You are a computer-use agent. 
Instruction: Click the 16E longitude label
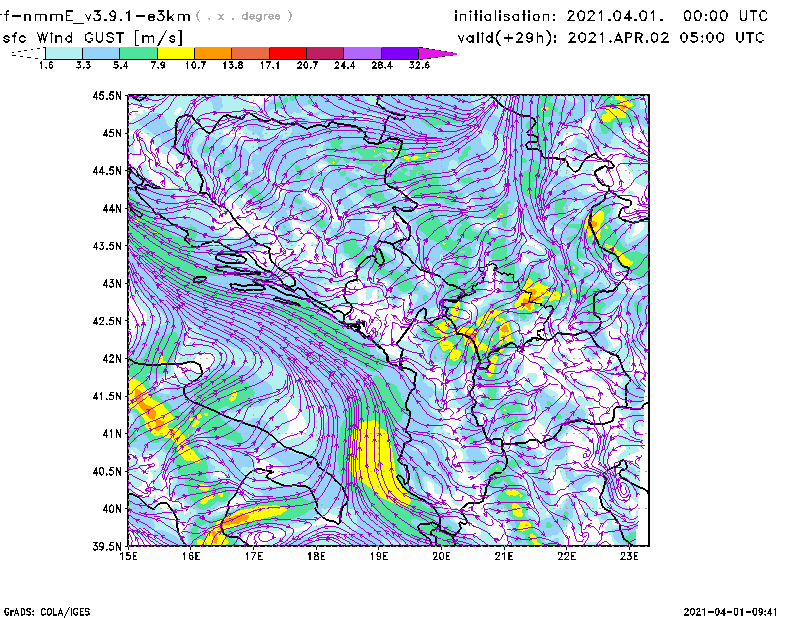(191, 556)
